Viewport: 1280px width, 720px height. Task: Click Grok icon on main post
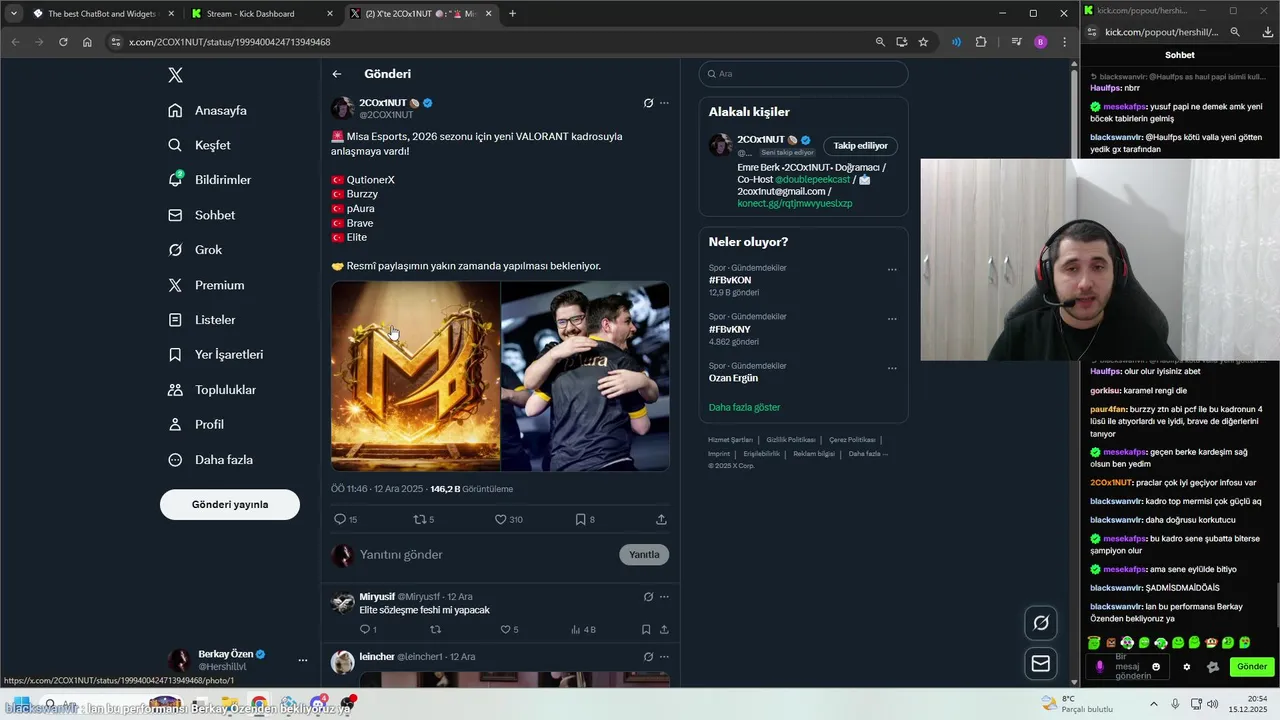(648, 103)
